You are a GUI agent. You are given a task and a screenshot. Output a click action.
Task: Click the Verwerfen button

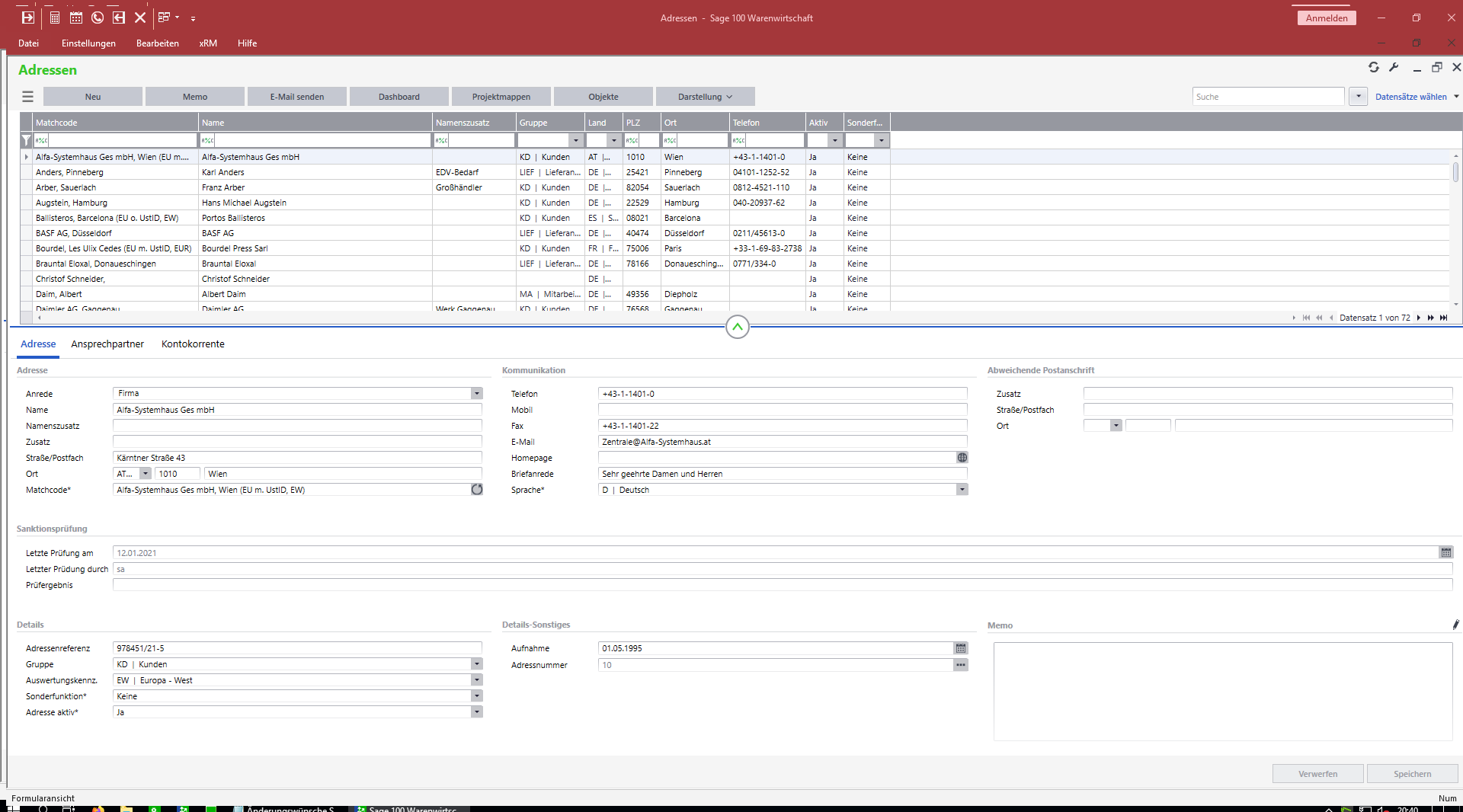pos(1317,774)
